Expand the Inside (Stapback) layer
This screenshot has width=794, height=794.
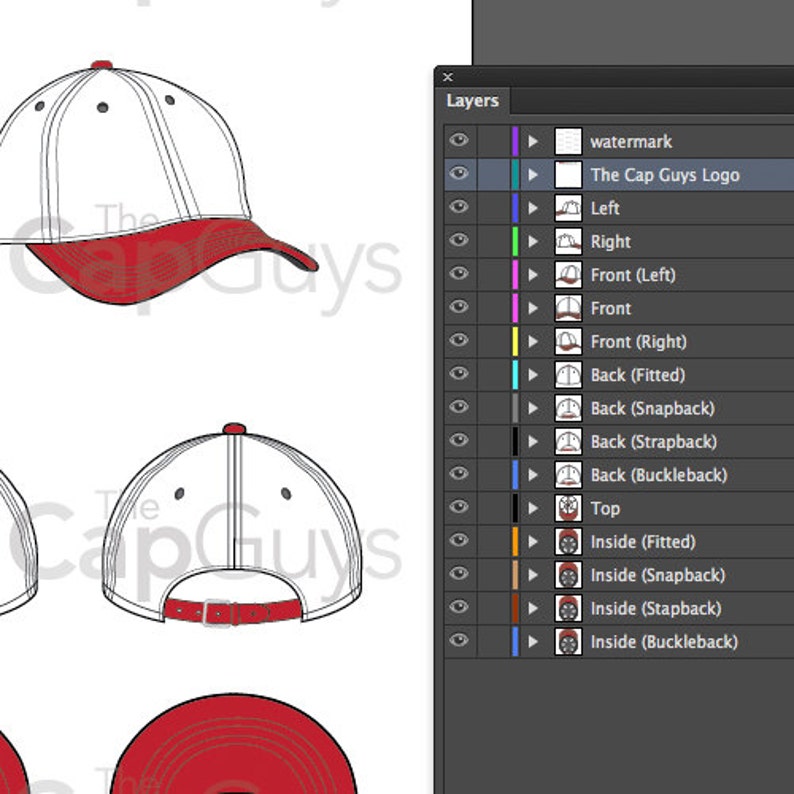533,609
